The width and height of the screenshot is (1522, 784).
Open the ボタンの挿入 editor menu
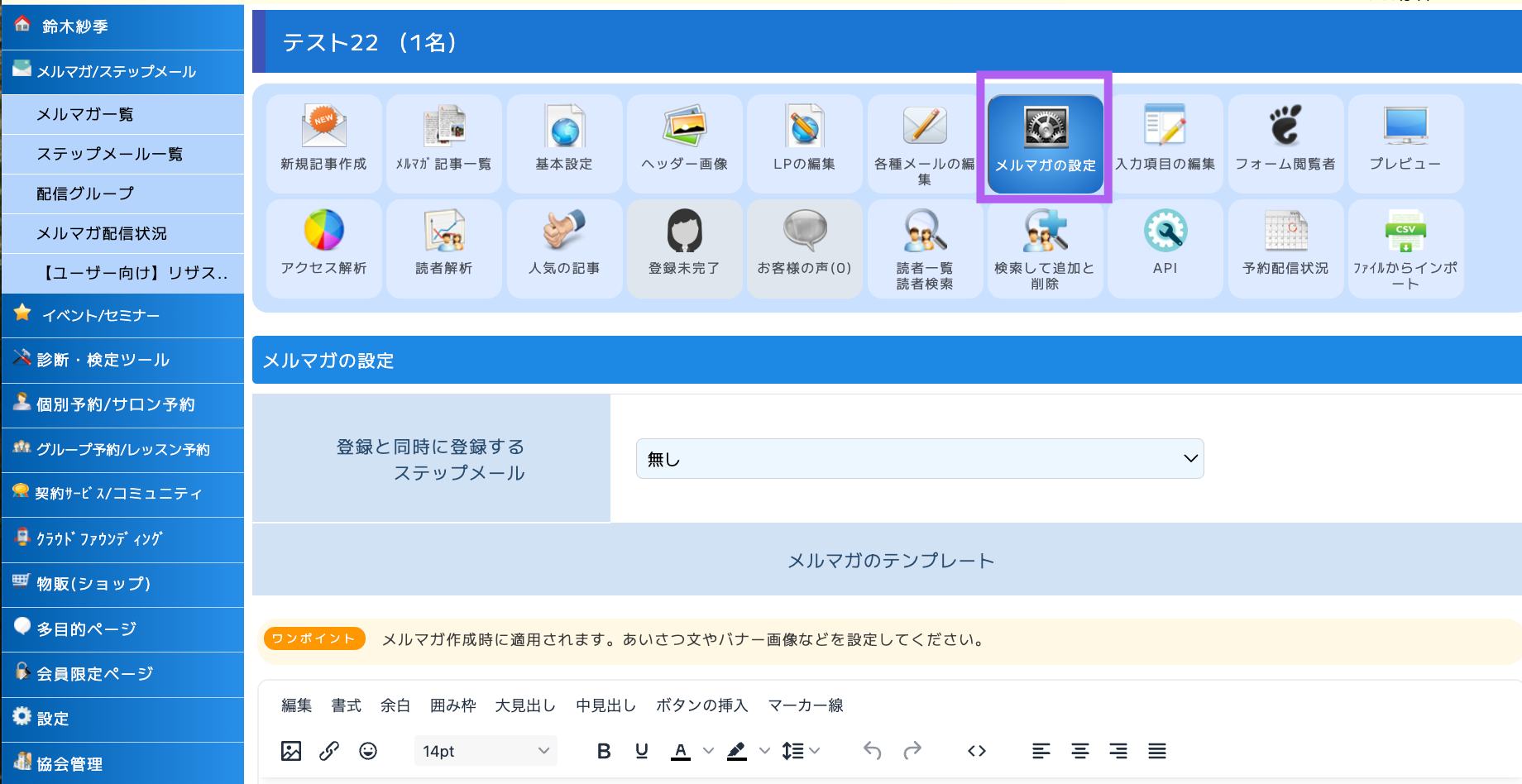tap(701, 705)
